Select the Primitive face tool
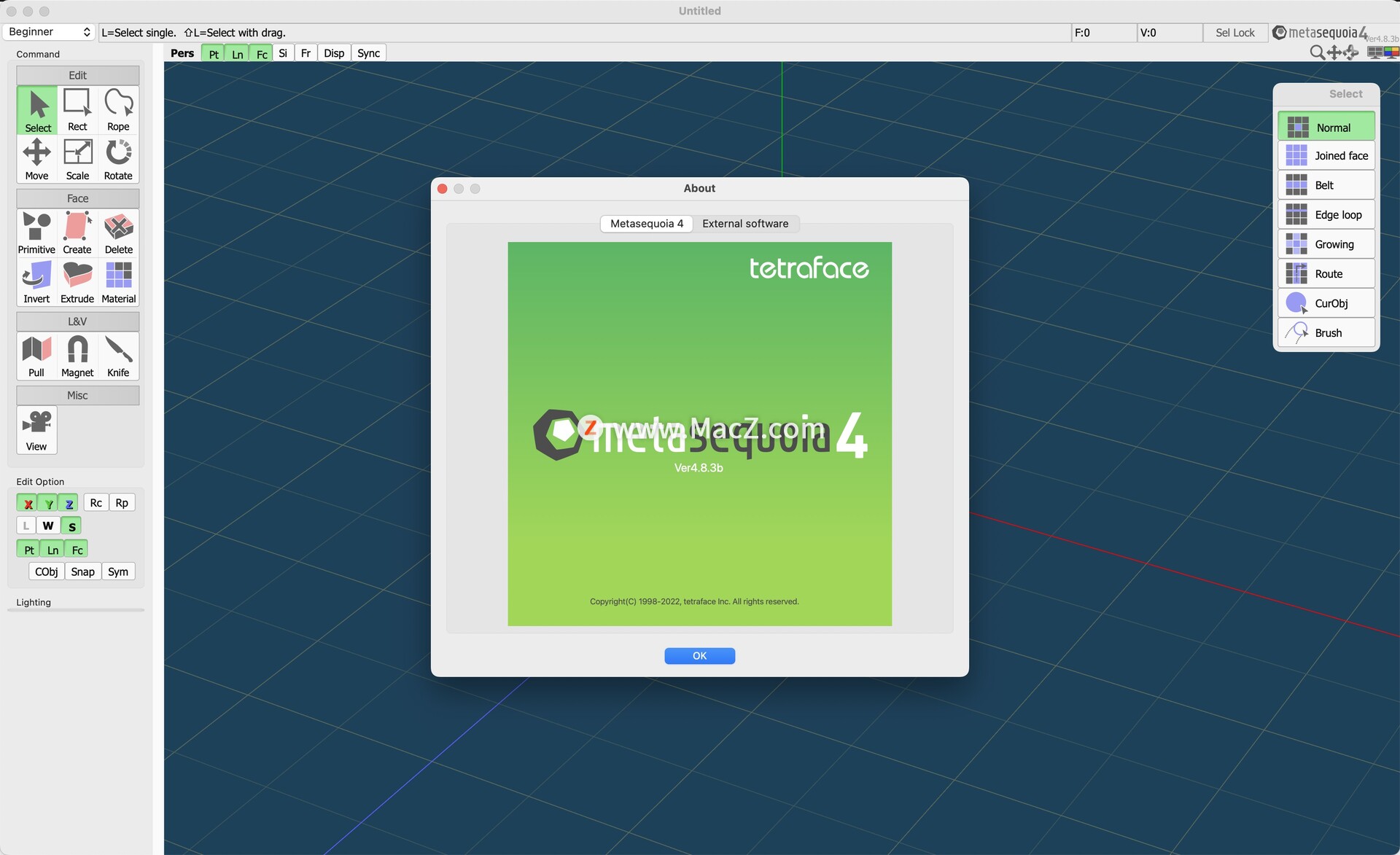This screenshot has height=855, width=1400. tap(36, 231)
